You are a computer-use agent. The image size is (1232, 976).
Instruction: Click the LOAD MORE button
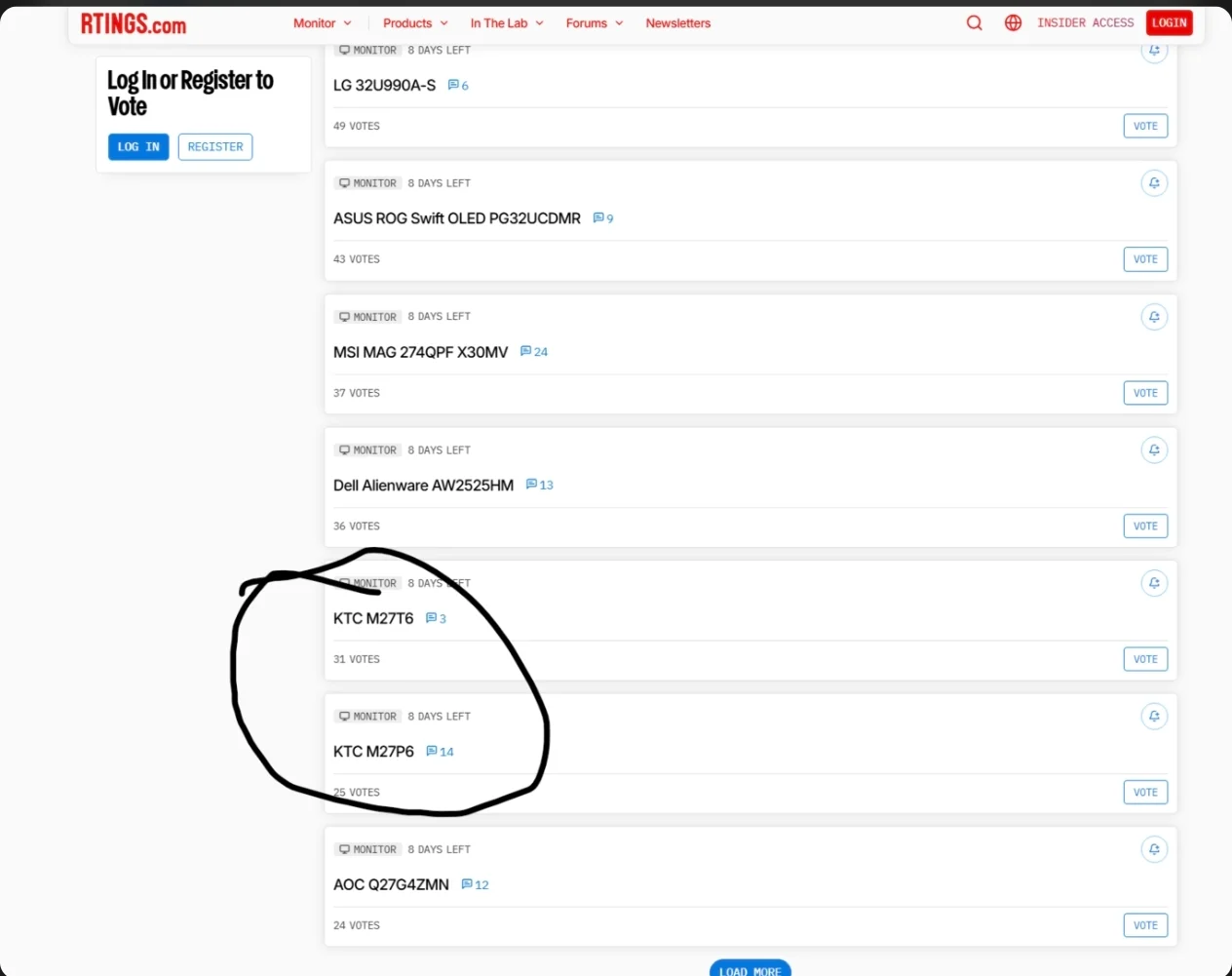pyautogui.click(x=751, y=968)
